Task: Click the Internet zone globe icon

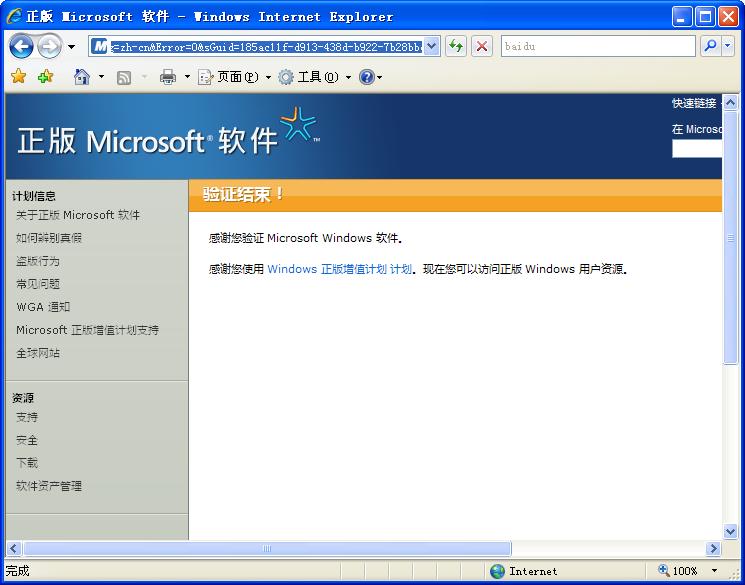Action: [x=497, y=571]
